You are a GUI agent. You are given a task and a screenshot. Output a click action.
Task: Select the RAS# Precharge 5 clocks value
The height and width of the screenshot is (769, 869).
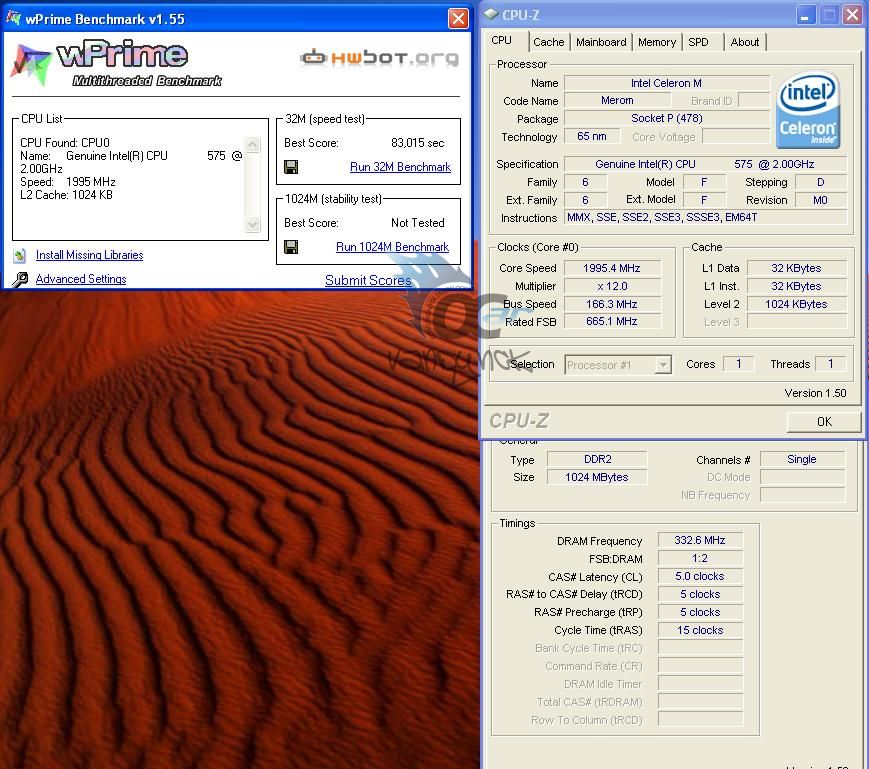click(x=700, y=612)
